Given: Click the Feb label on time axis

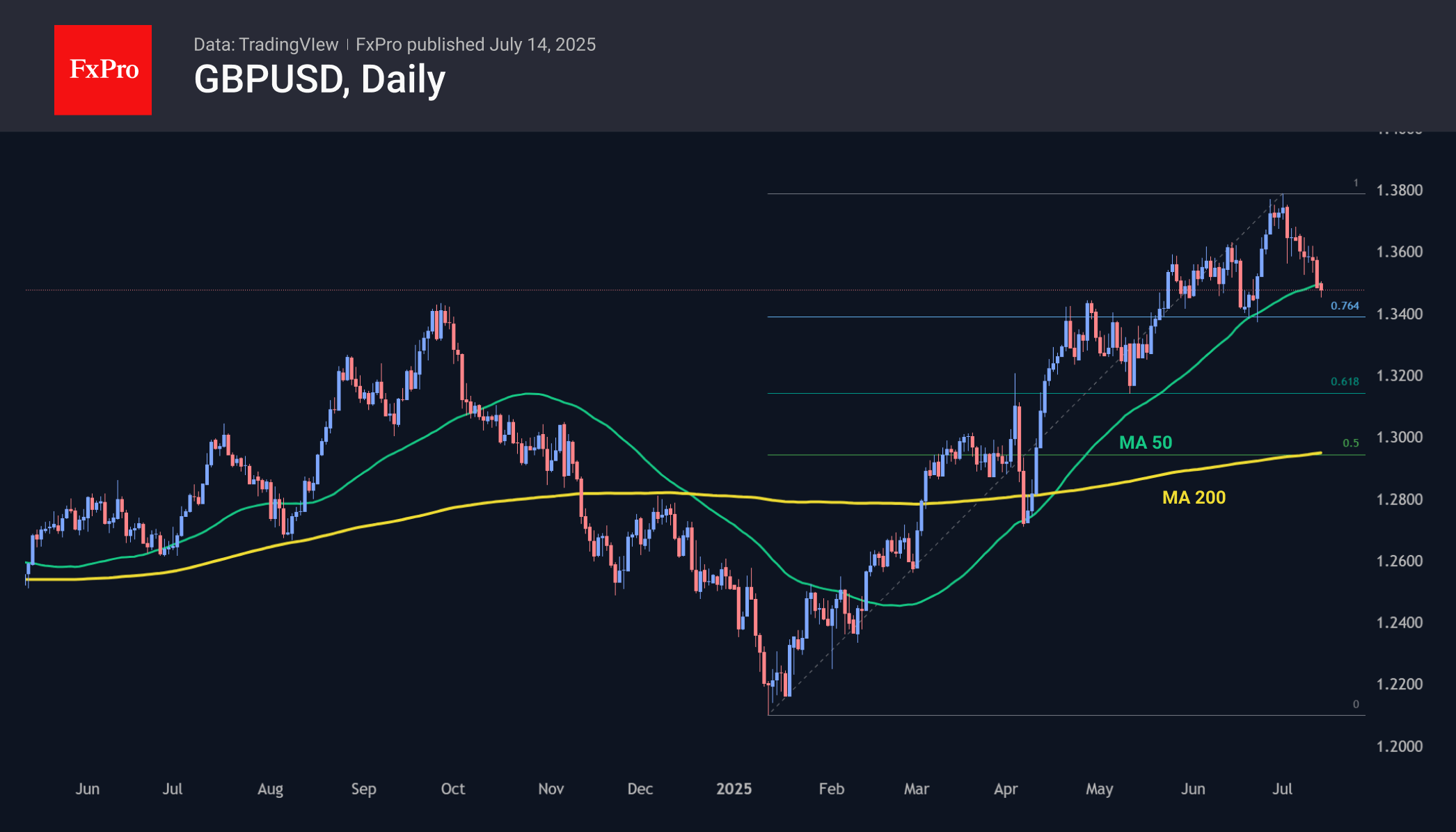Looking at the screenshot, I should click(x=831, y=789).
